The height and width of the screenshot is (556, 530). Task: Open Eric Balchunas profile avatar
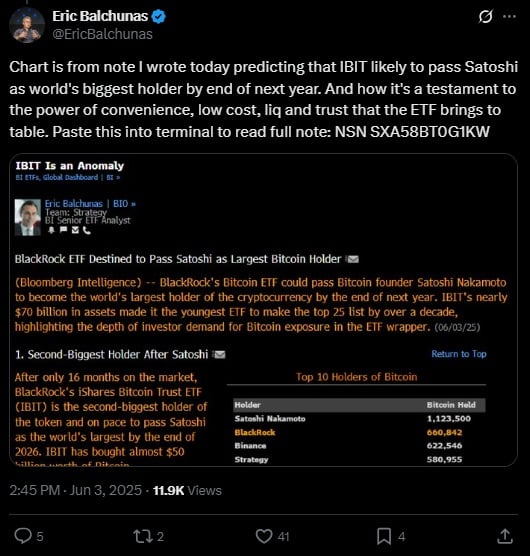(27, 25)
